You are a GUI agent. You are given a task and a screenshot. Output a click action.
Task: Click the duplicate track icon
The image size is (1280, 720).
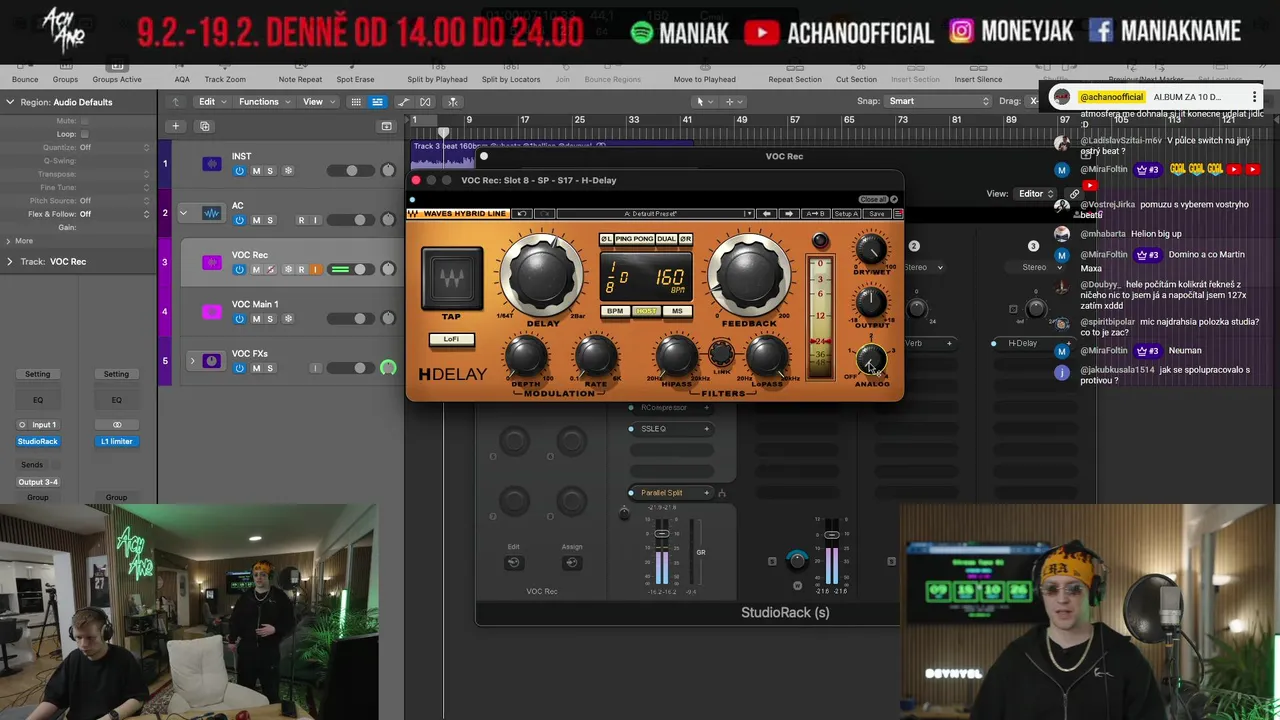coord(205,126)
